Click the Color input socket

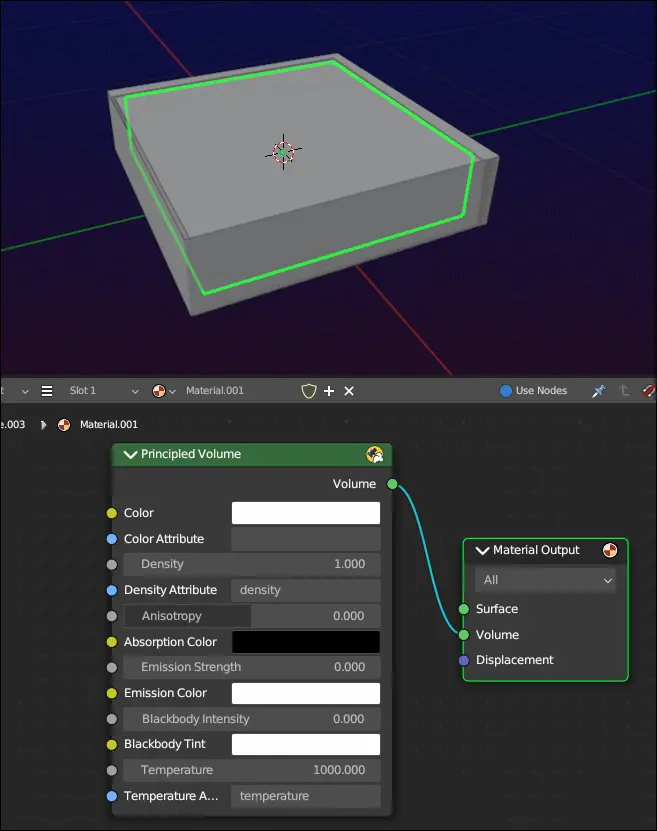click(x=111, y=513)
